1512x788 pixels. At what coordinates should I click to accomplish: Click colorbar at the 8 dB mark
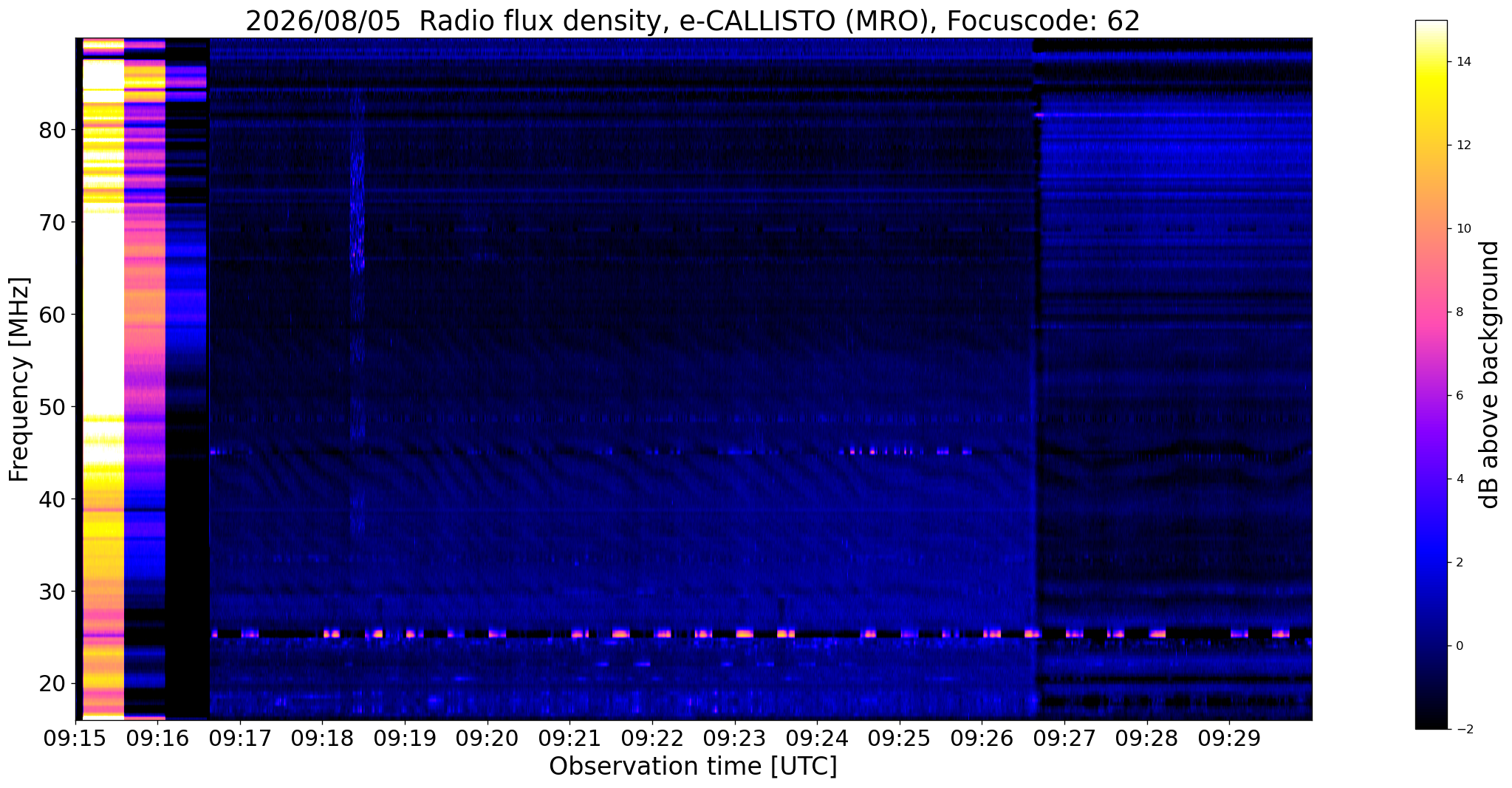coord(1431,312)
